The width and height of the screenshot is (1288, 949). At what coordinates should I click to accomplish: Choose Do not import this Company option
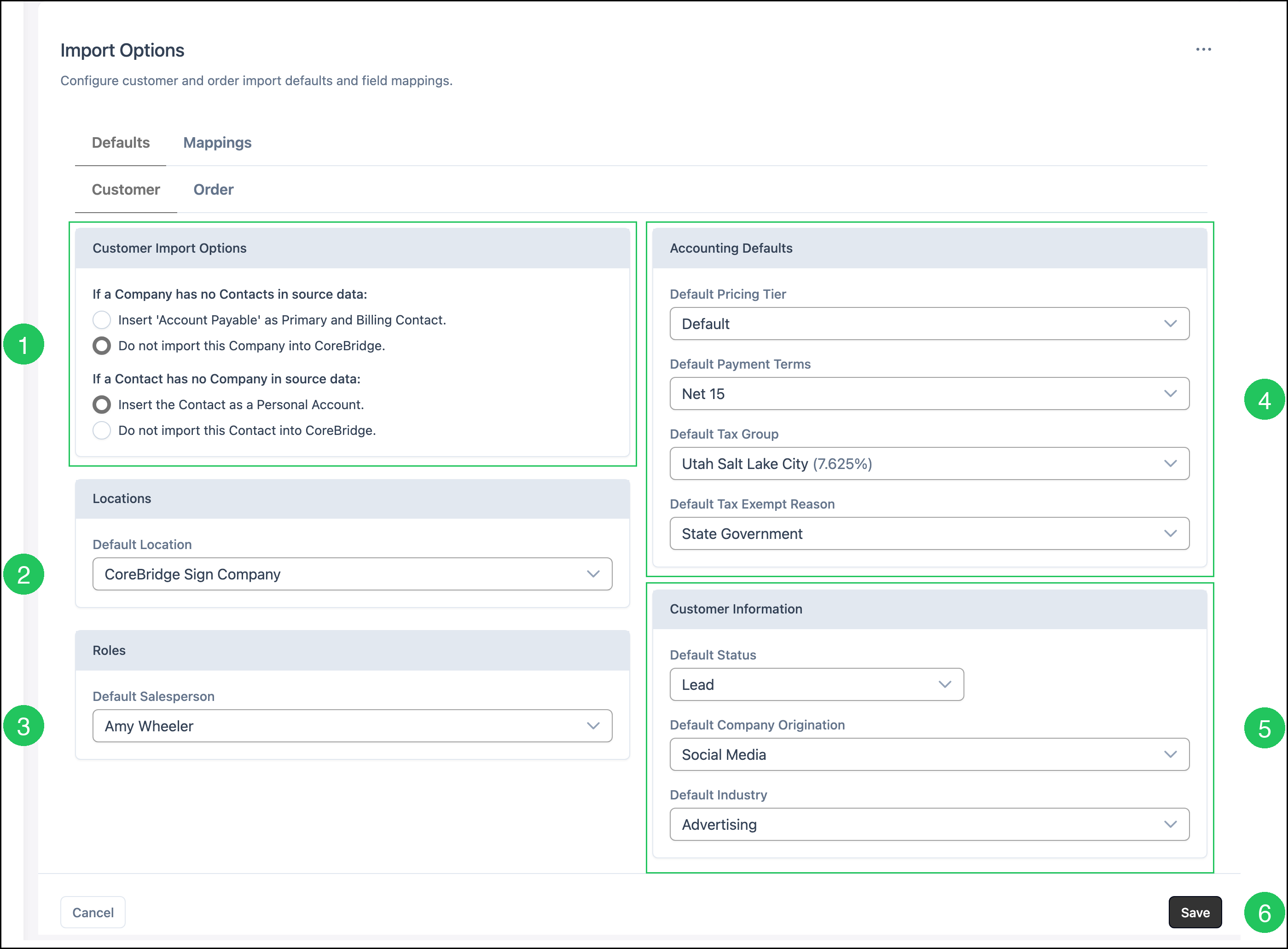tap(102, 346)
